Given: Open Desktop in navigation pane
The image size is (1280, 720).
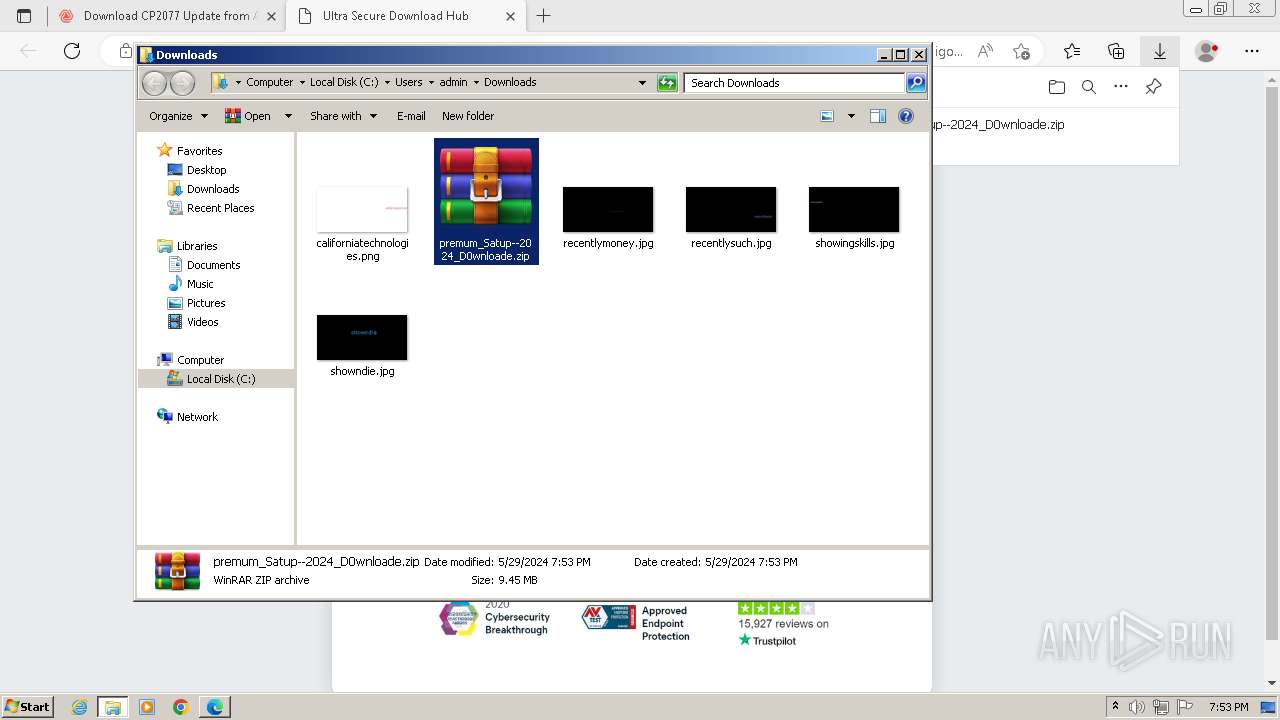Looking at the screenshot, I should coord(206,170).
